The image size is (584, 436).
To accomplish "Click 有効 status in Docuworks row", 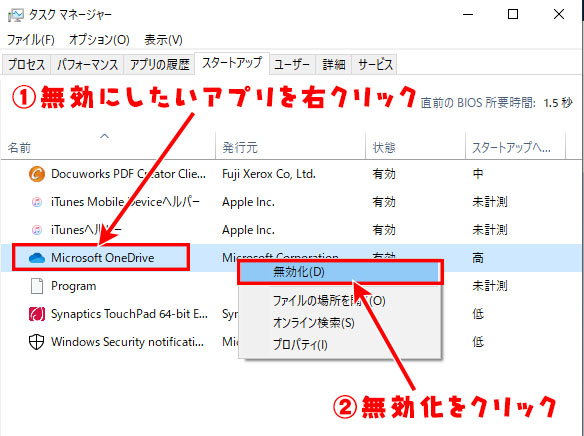I will 384,174.
